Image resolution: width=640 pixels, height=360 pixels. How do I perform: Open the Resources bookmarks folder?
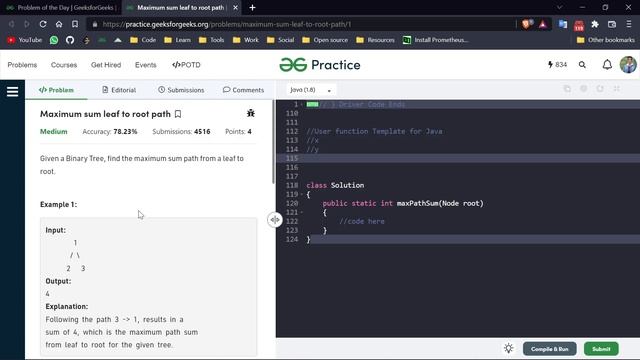pyautogui.click(x=376, y=40)
